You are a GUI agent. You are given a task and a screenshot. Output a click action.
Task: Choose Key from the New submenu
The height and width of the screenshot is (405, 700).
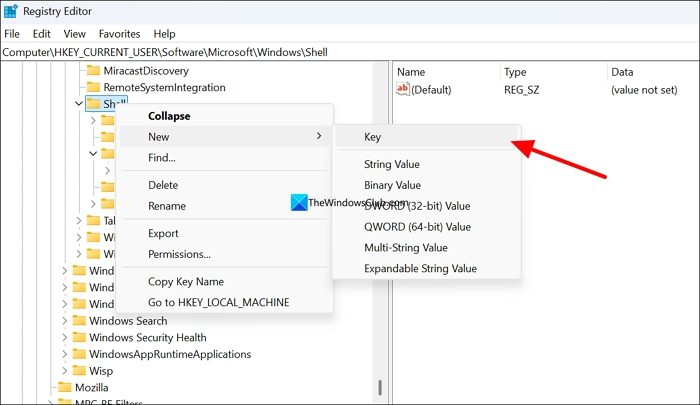point(373,137)
